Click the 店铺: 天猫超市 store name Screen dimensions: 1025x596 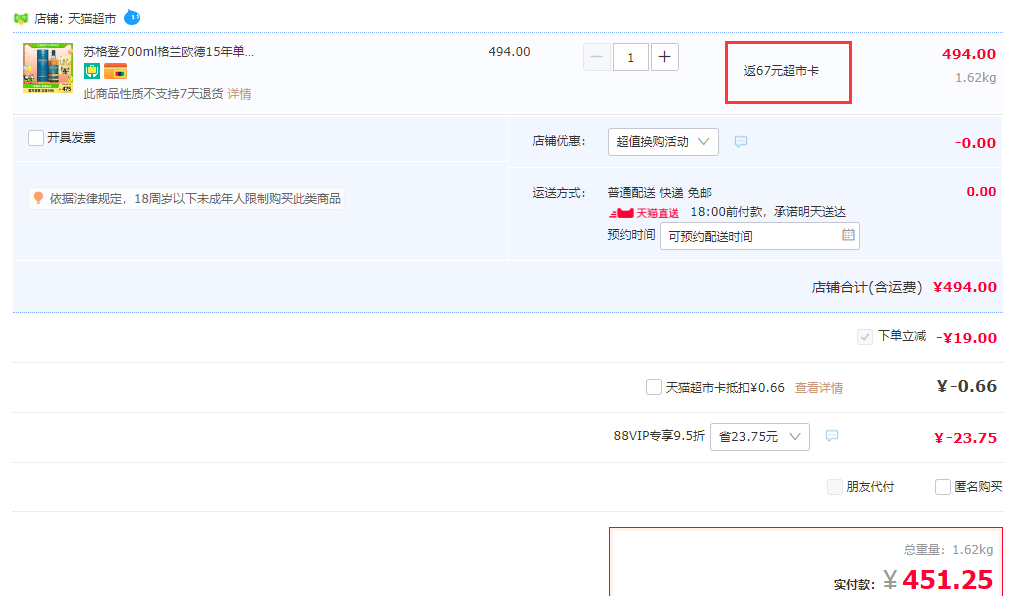pyautogui.click(x=75, y=18)
